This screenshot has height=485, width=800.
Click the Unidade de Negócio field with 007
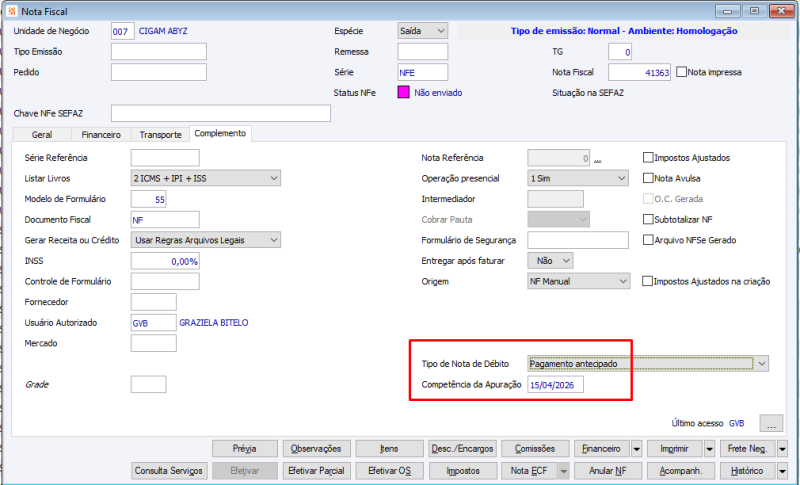coord(122,31)
